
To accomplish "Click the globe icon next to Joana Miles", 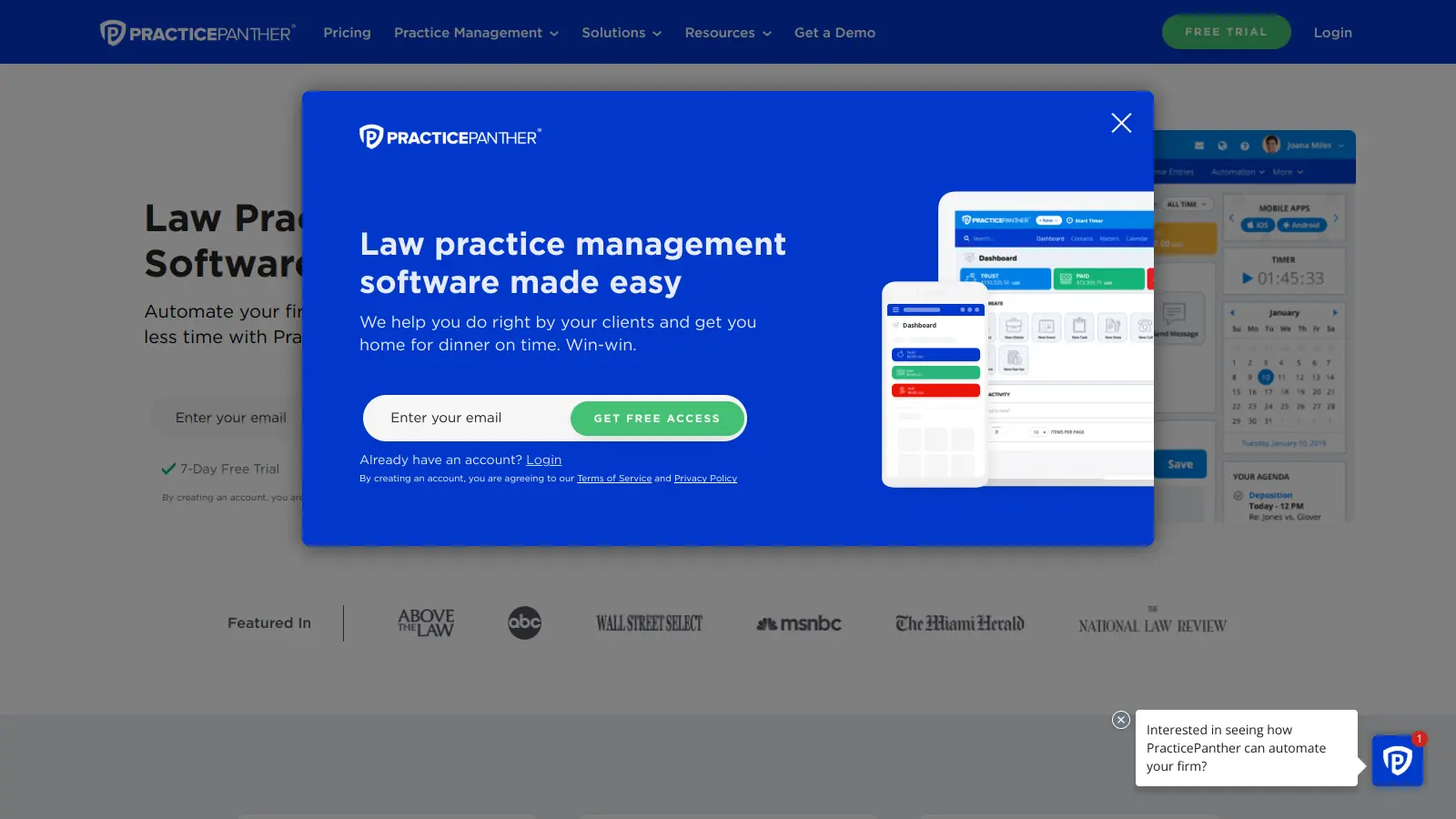I will click(x=1221, y=145).
